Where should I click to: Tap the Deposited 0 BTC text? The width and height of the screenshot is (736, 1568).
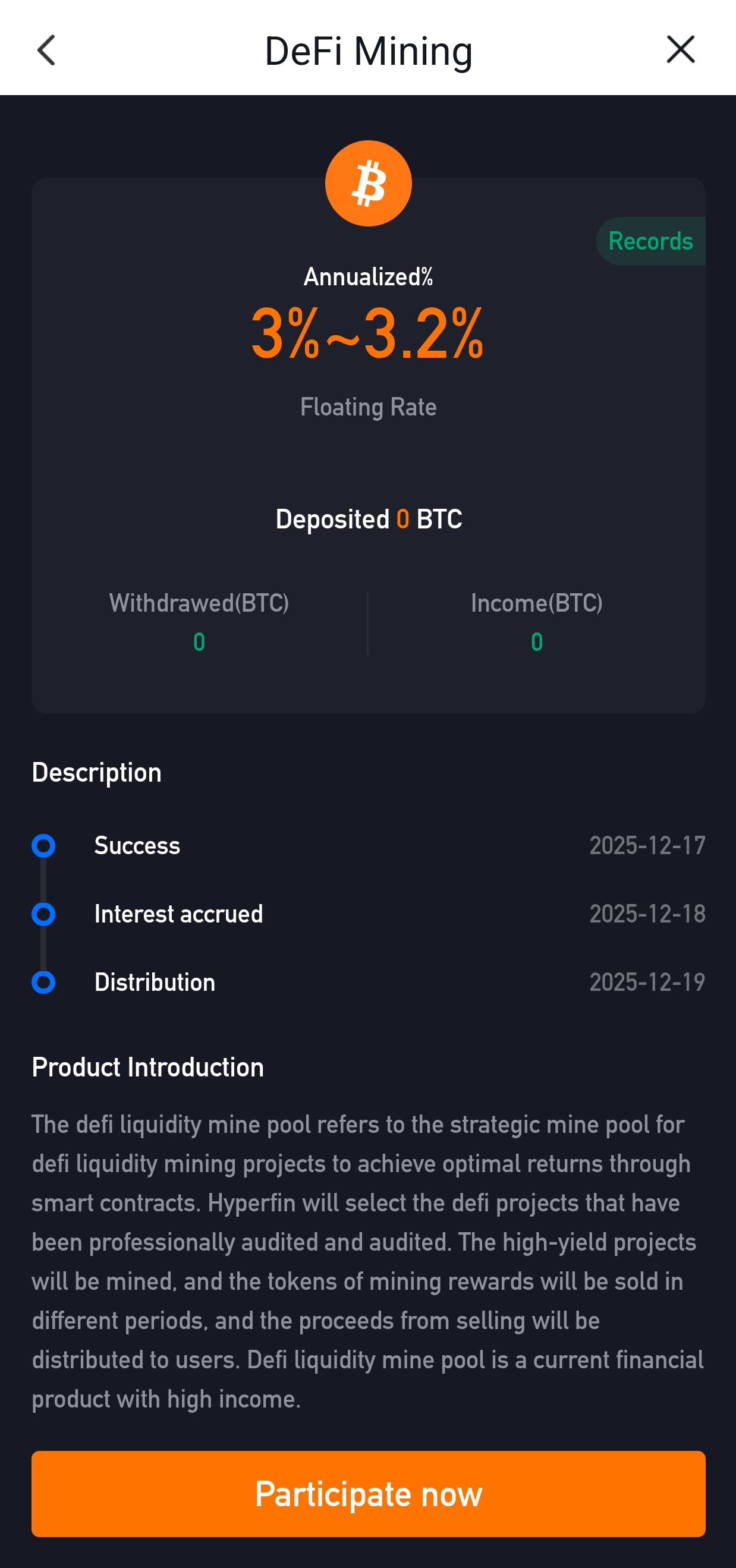pyautogui.click(x=369, y=519)
